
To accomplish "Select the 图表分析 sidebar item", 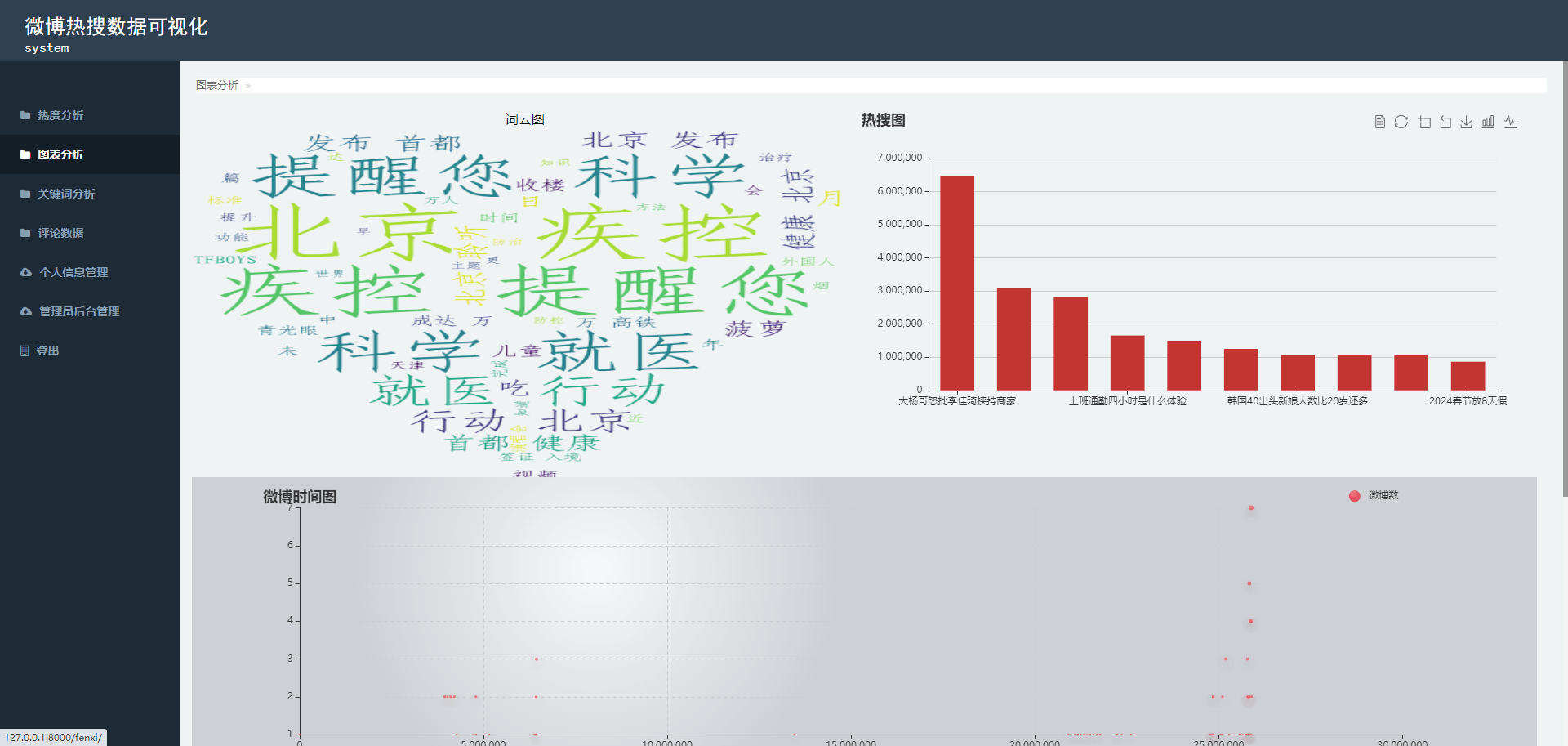I will tap(90, 154).
